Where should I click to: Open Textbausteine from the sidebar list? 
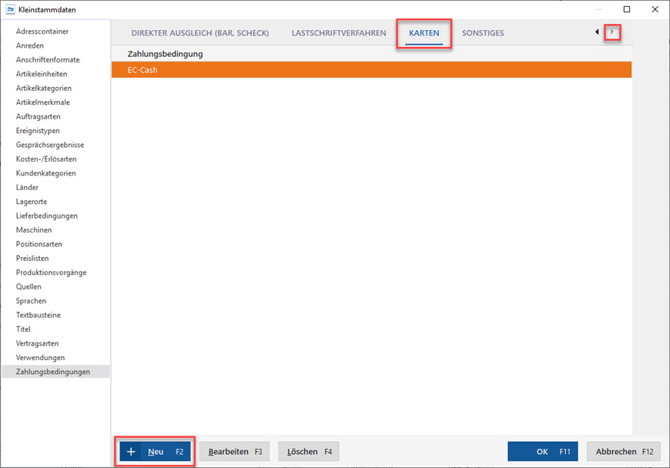coord(39,314)
